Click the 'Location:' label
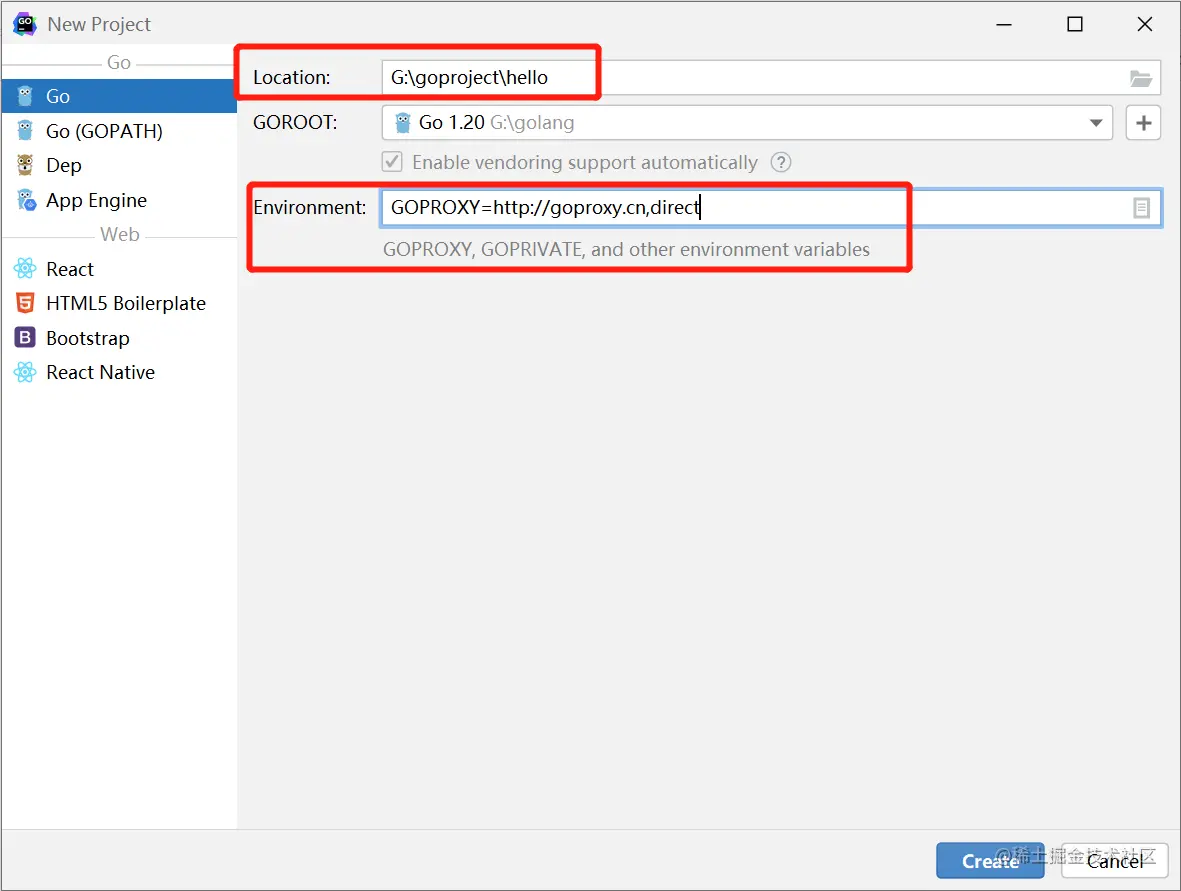 pos(291,78)
